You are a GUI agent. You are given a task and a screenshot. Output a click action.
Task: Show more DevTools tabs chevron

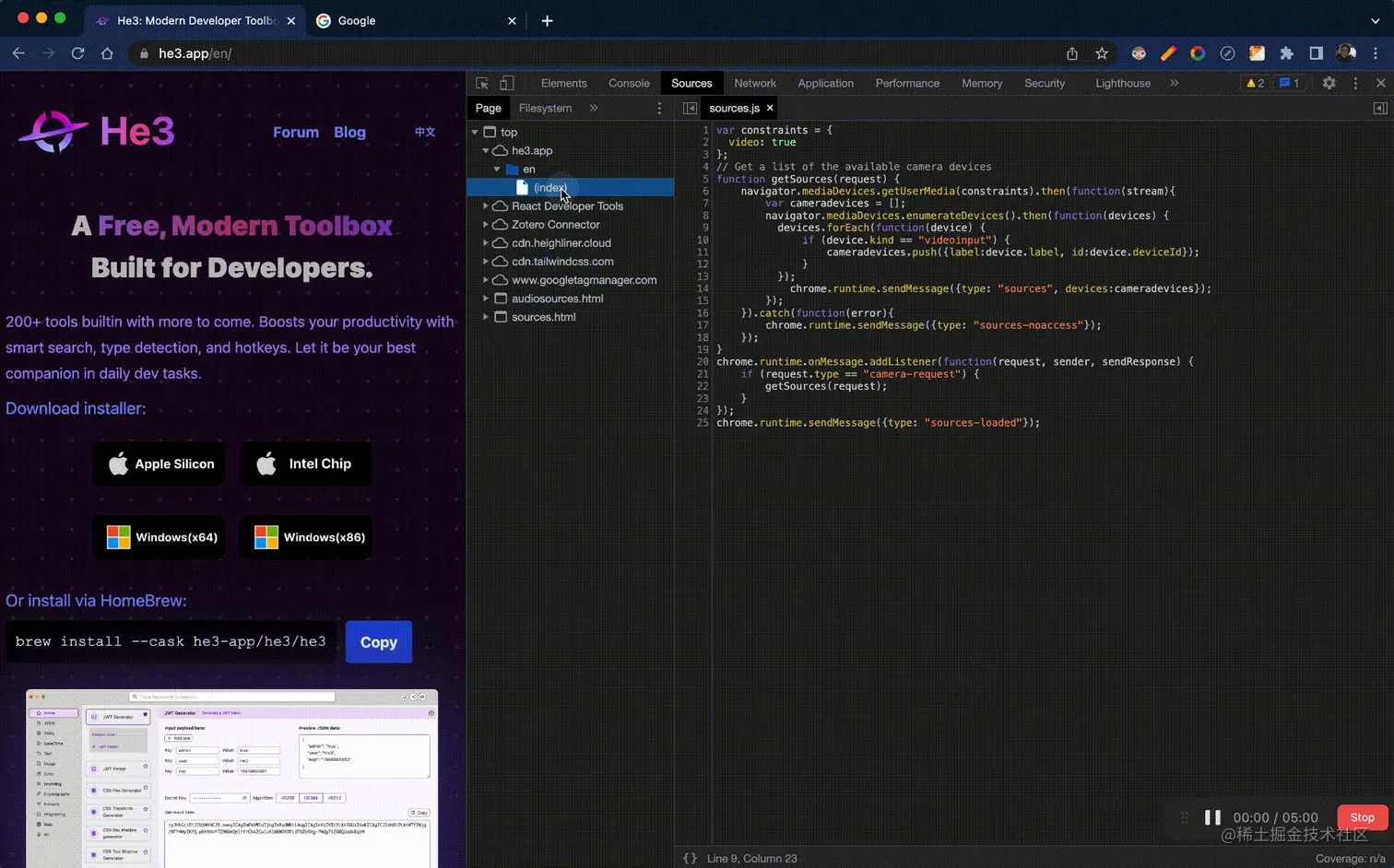[x=1174, y=83]
